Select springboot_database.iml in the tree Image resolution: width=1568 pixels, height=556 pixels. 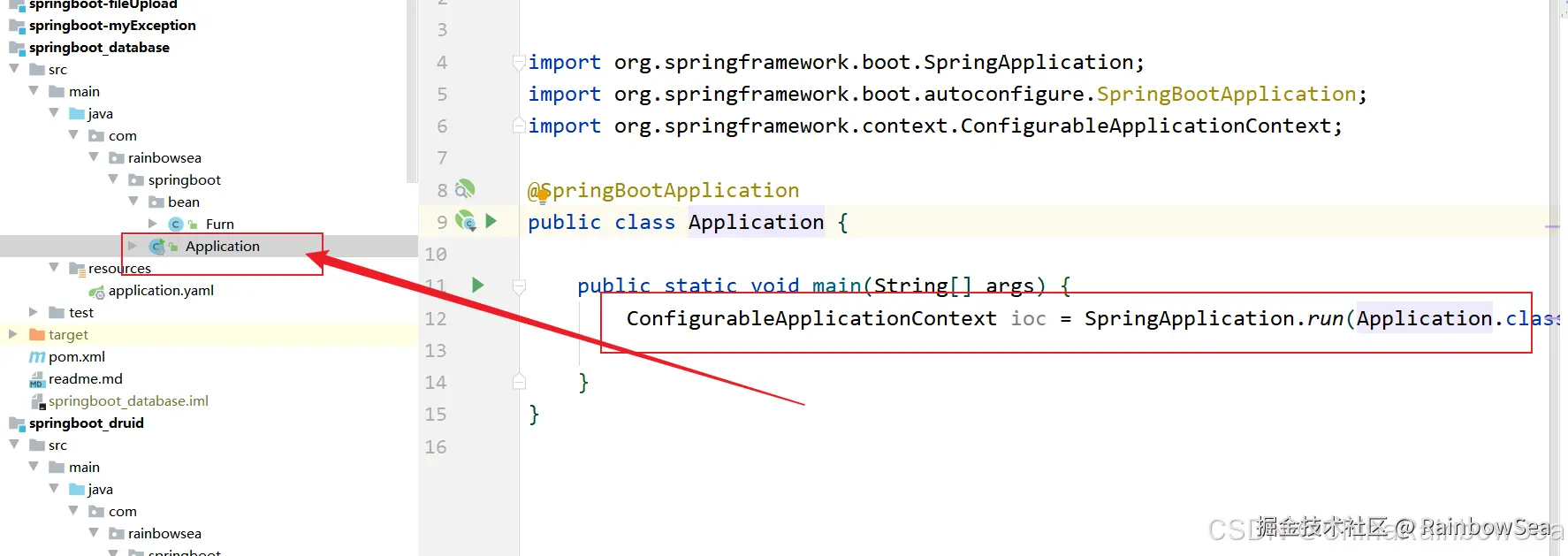tap(128, 401)
